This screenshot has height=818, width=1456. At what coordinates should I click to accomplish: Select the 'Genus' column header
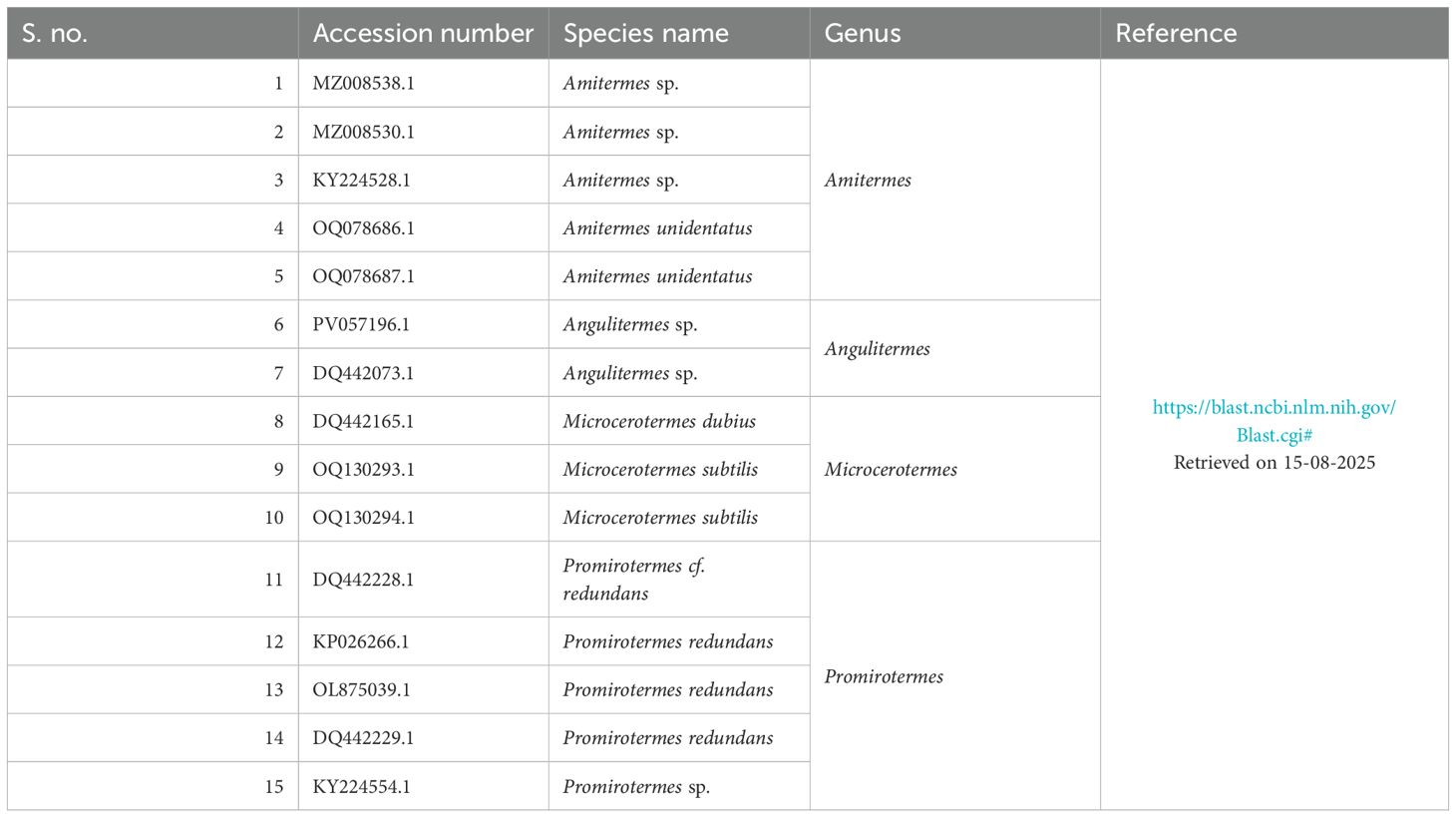[863, 33]
